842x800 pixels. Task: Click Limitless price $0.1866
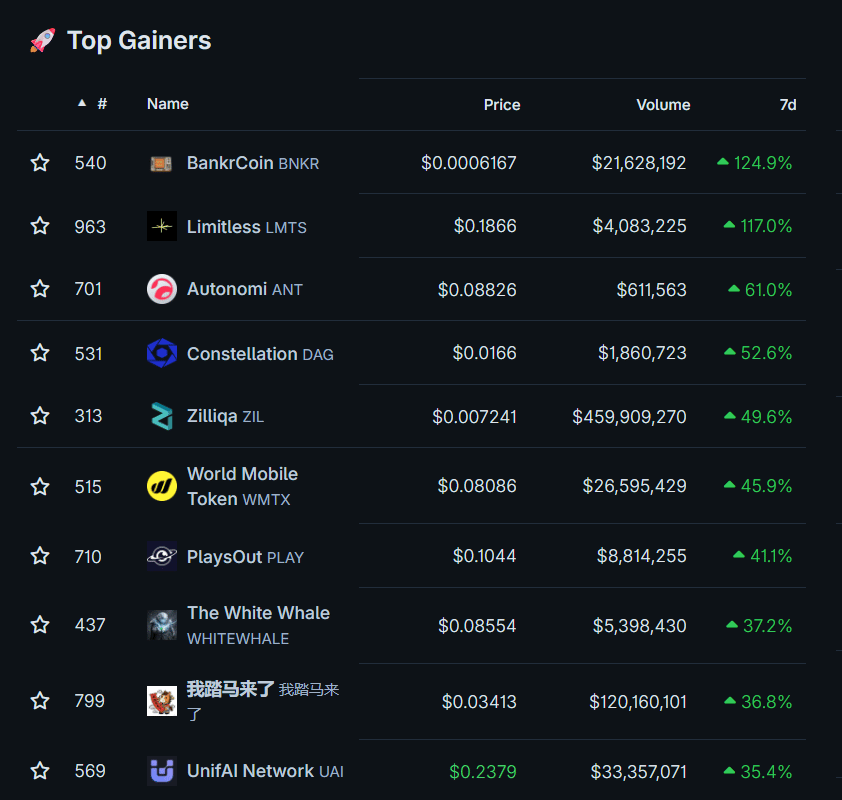click(x=485, y=226)
